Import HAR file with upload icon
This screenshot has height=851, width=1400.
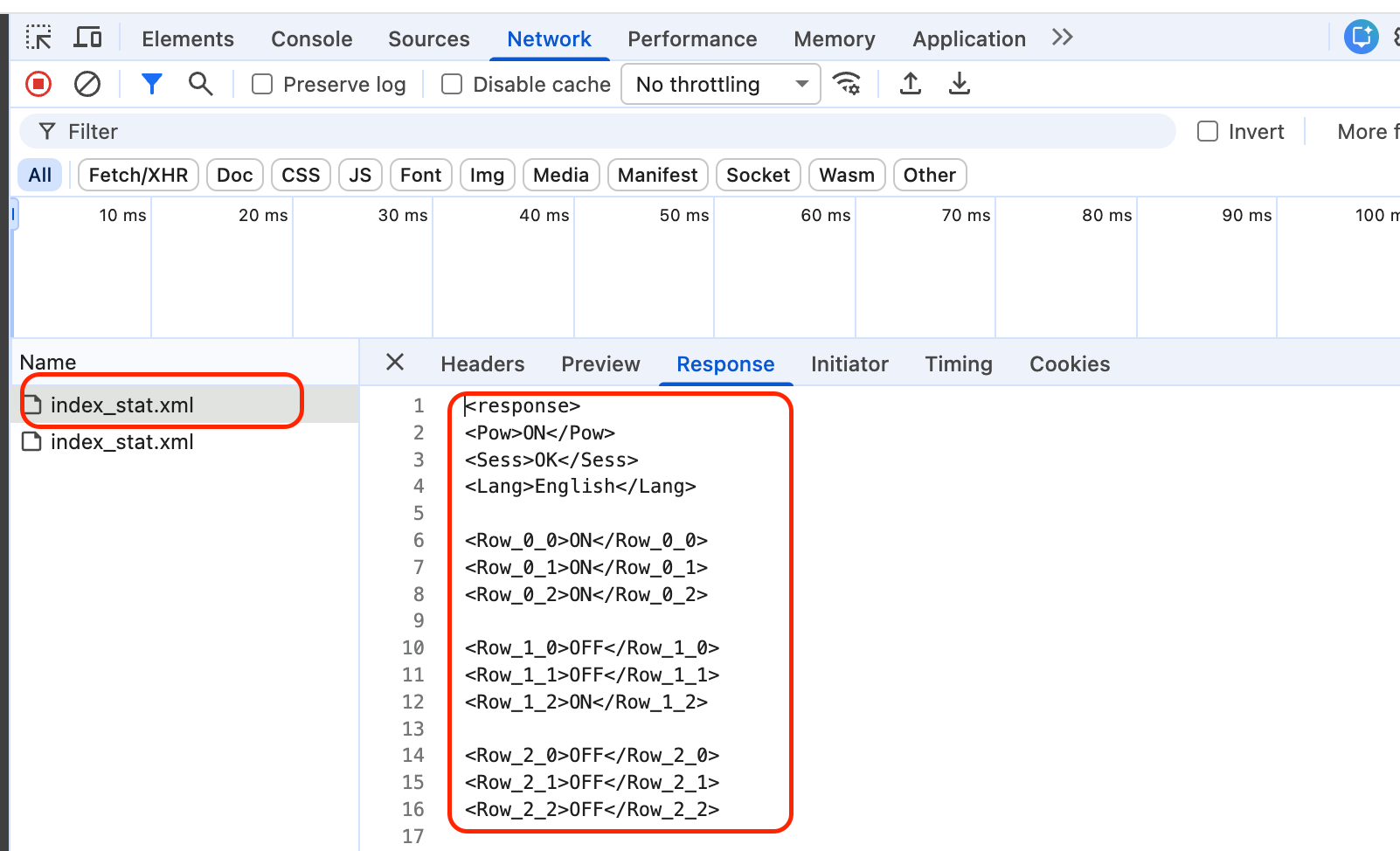911,84
